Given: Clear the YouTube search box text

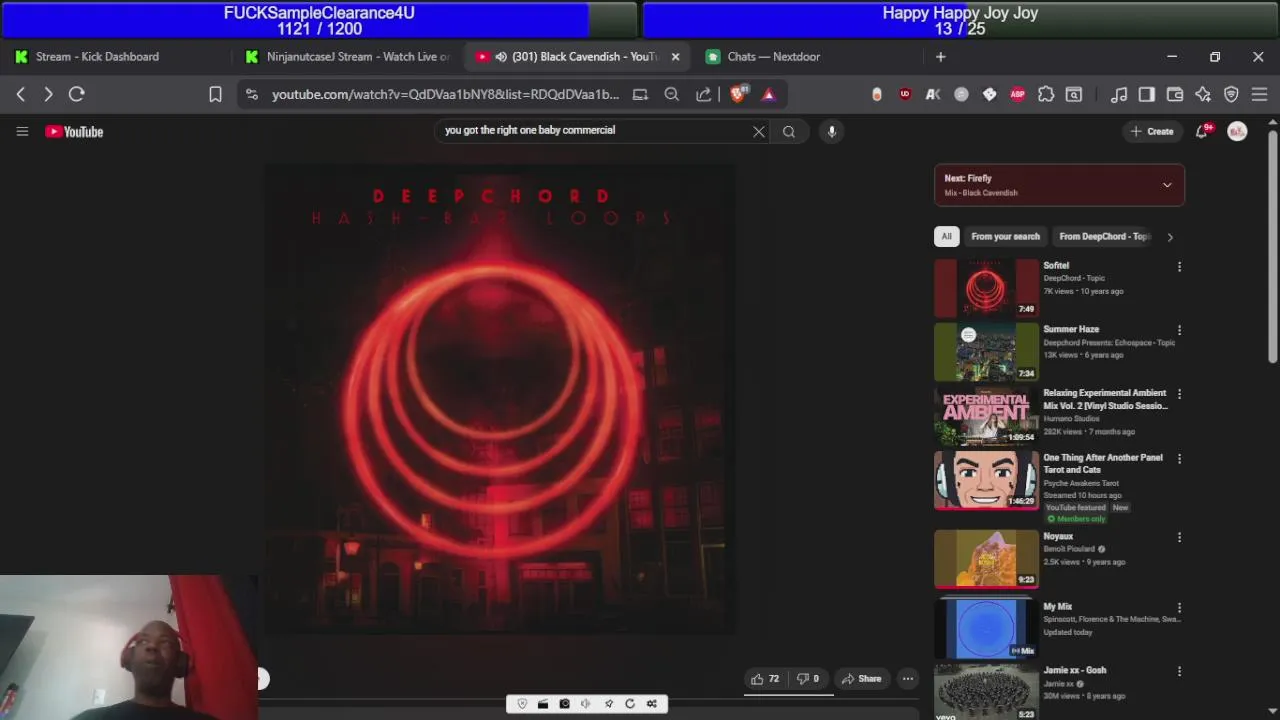Looking at the screenshot, I should click(x=759, y=131).
